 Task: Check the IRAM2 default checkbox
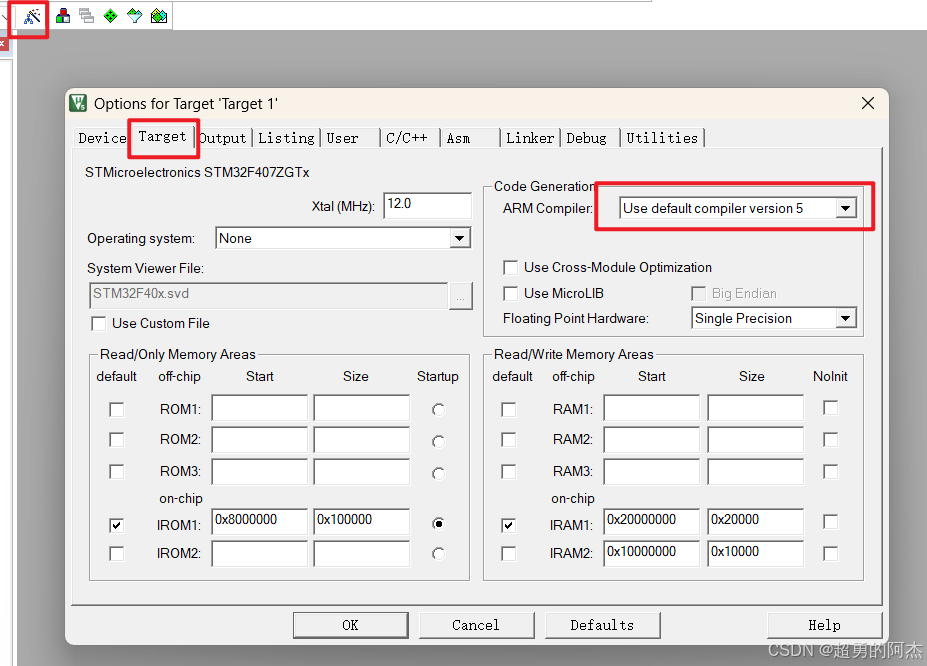(x=508, y=554)
